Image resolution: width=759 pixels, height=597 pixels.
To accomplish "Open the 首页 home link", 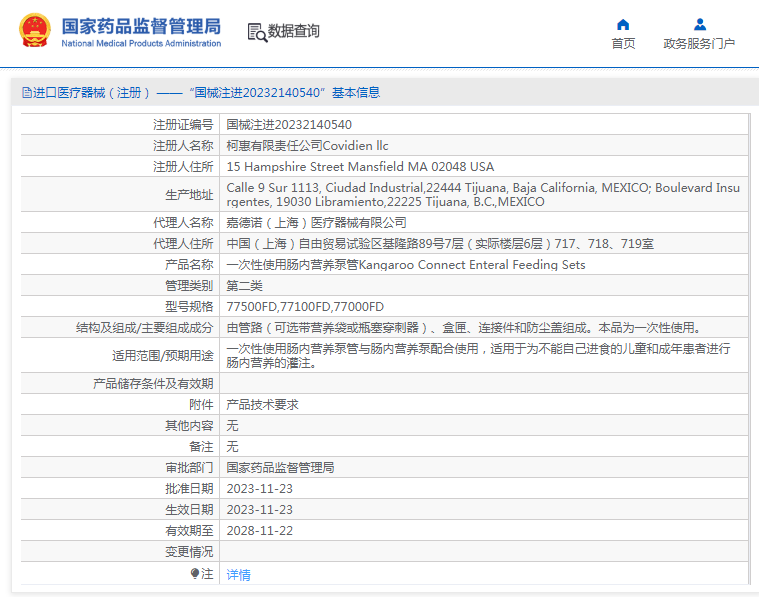I will (x=623, y=44).
